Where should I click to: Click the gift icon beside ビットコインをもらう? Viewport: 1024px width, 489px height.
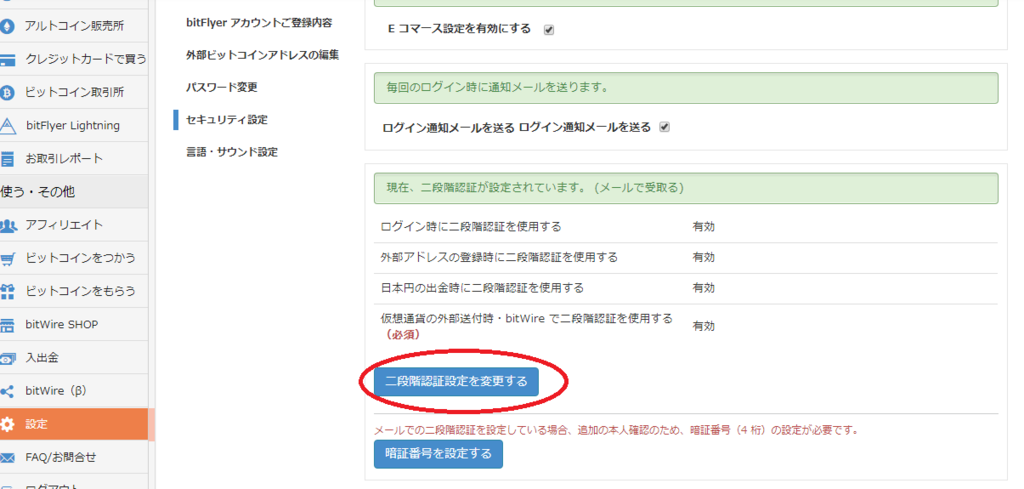[8, 291]
